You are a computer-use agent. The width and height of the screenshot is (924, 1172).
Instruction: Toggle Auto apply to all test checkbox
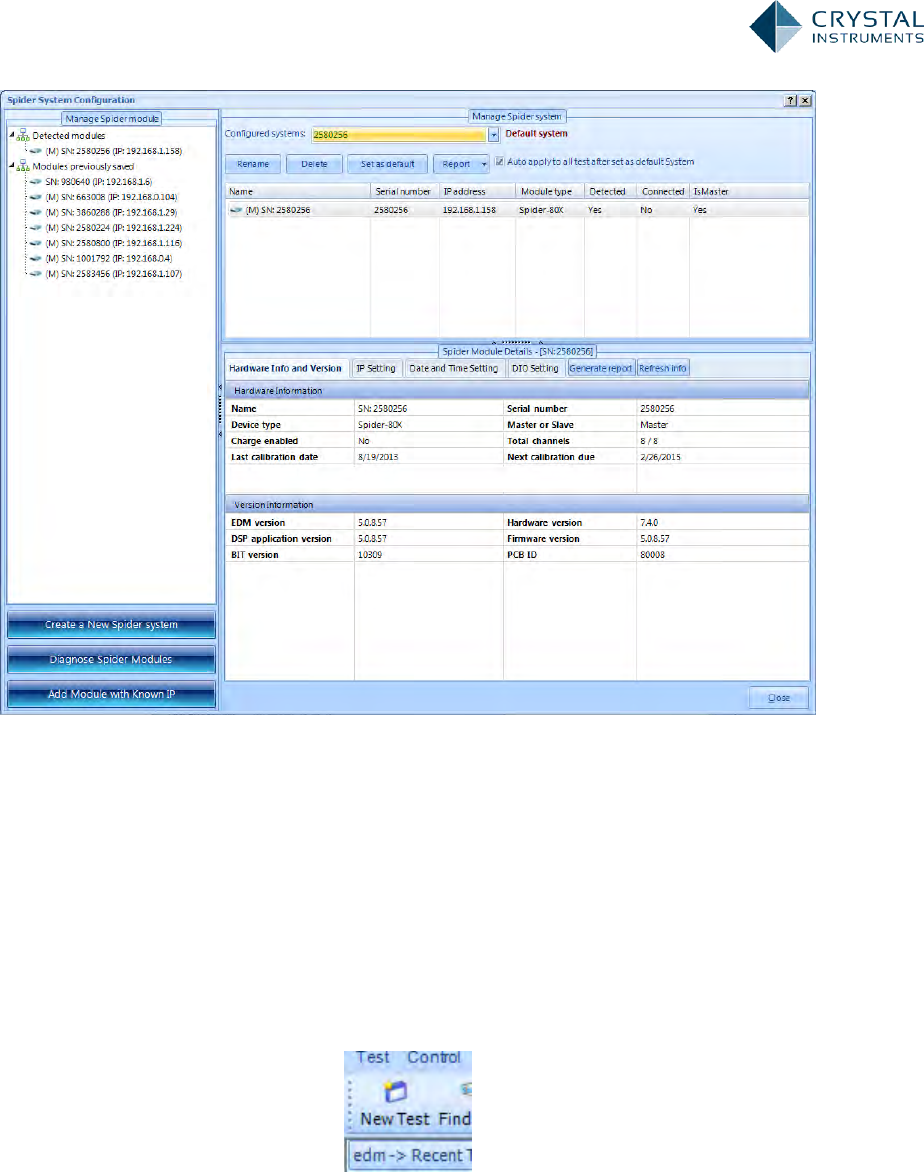pyautogui.click(x=499, y=161)
